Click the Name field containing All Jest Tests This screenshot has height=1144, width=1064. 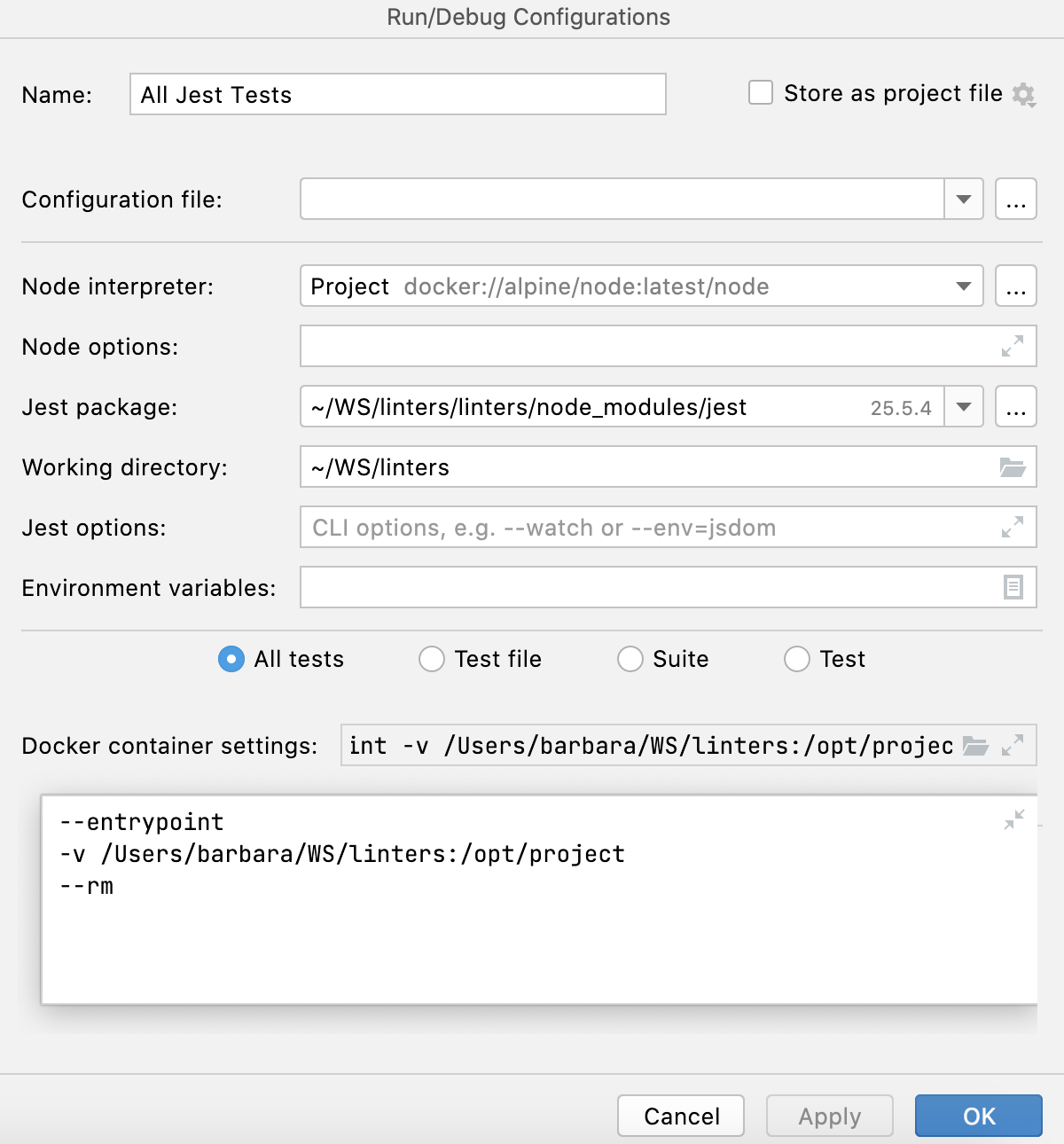(x=396, y=94)
